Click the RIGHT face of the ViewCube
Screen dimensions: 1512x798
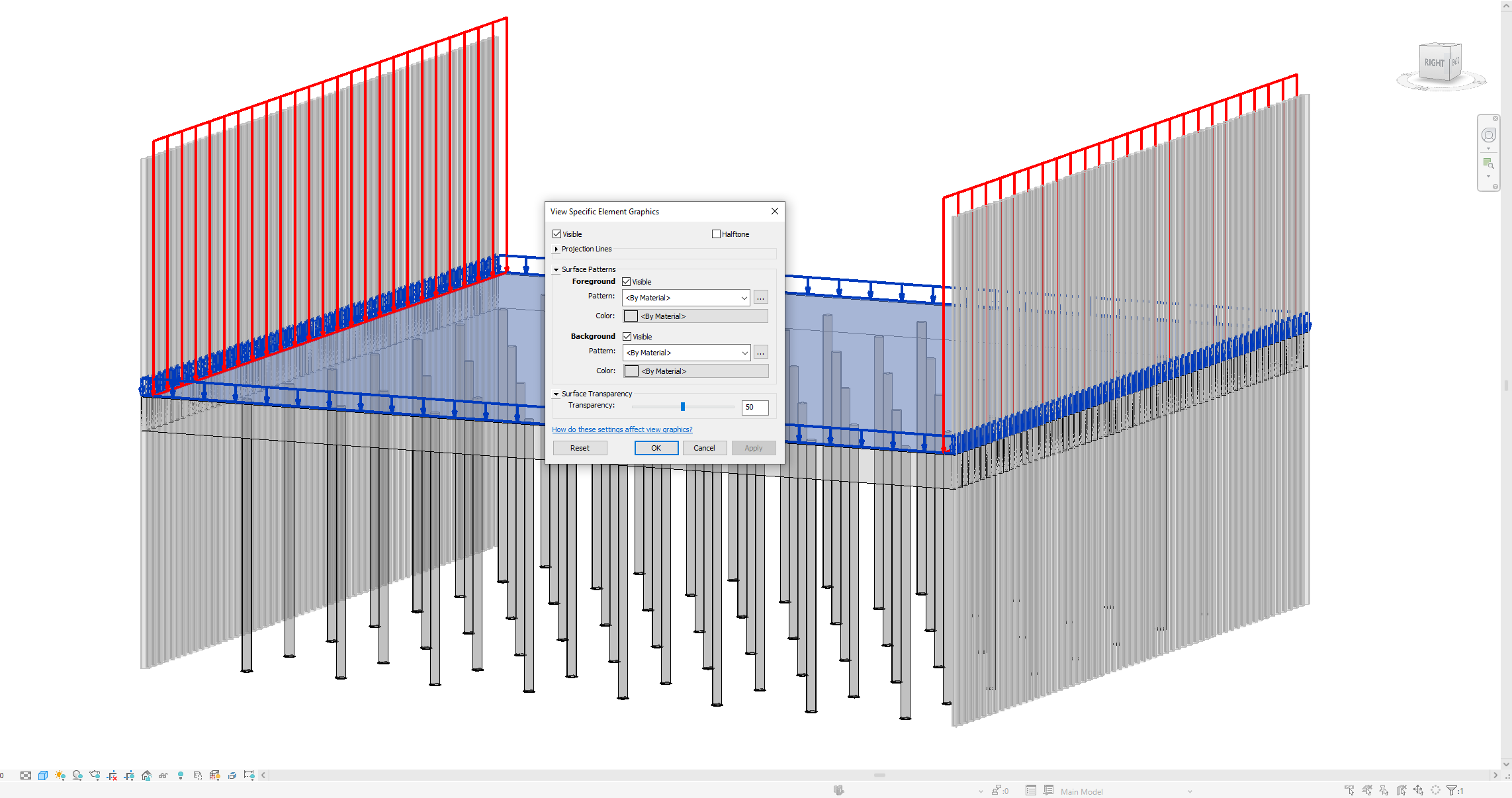pyautogui.click(x=1435, y=62)
